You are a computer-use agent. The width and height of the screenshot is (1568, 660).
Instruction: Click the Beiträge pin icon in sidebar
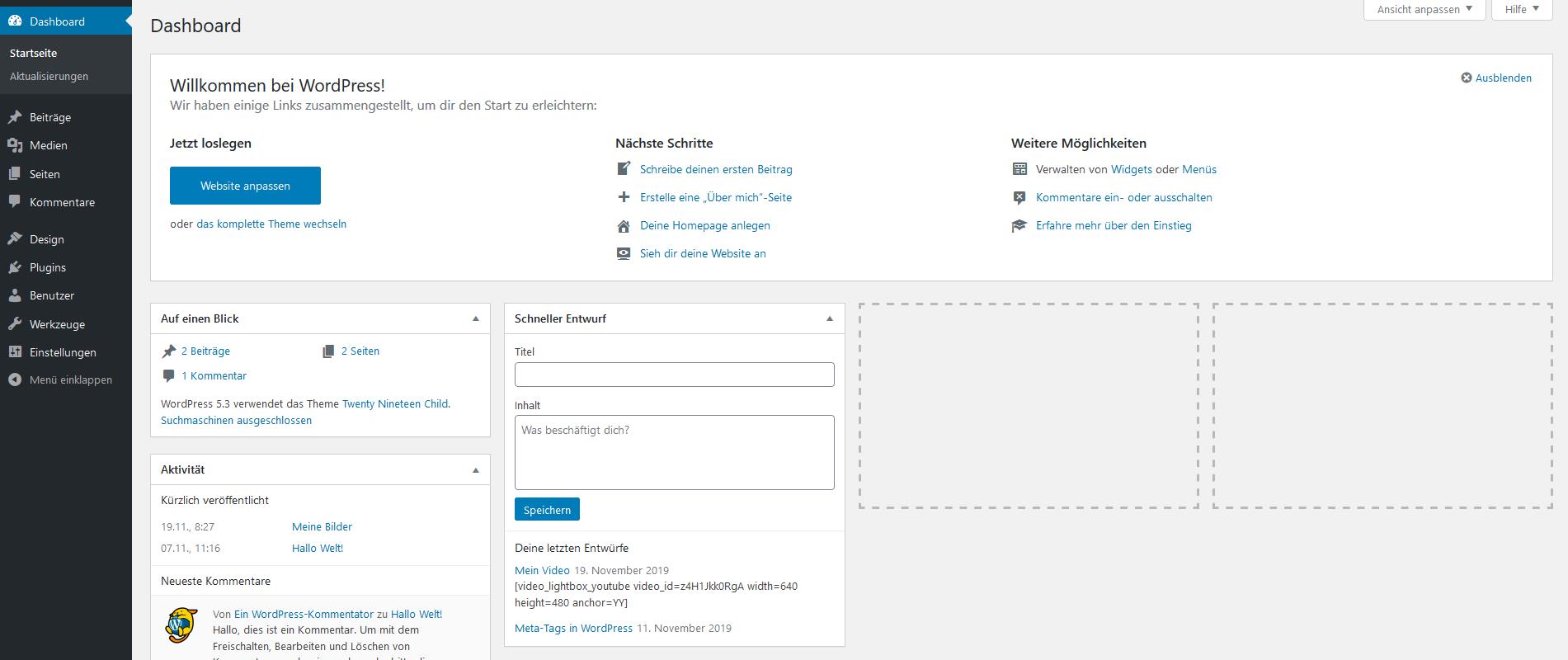click(x=15, y=117)
